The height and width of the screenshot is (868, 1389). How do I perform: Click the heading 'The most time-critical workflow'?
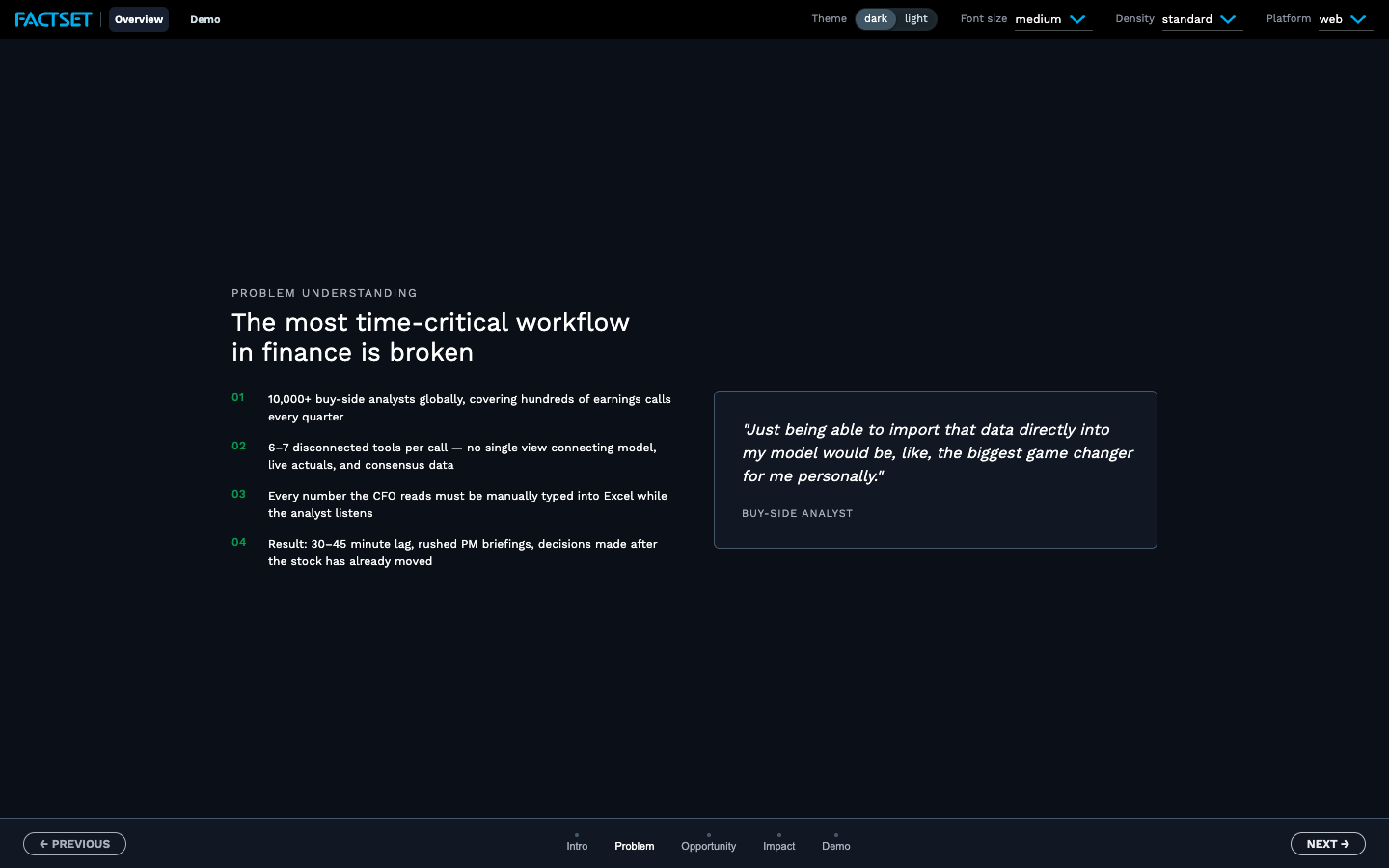[430, 338]
